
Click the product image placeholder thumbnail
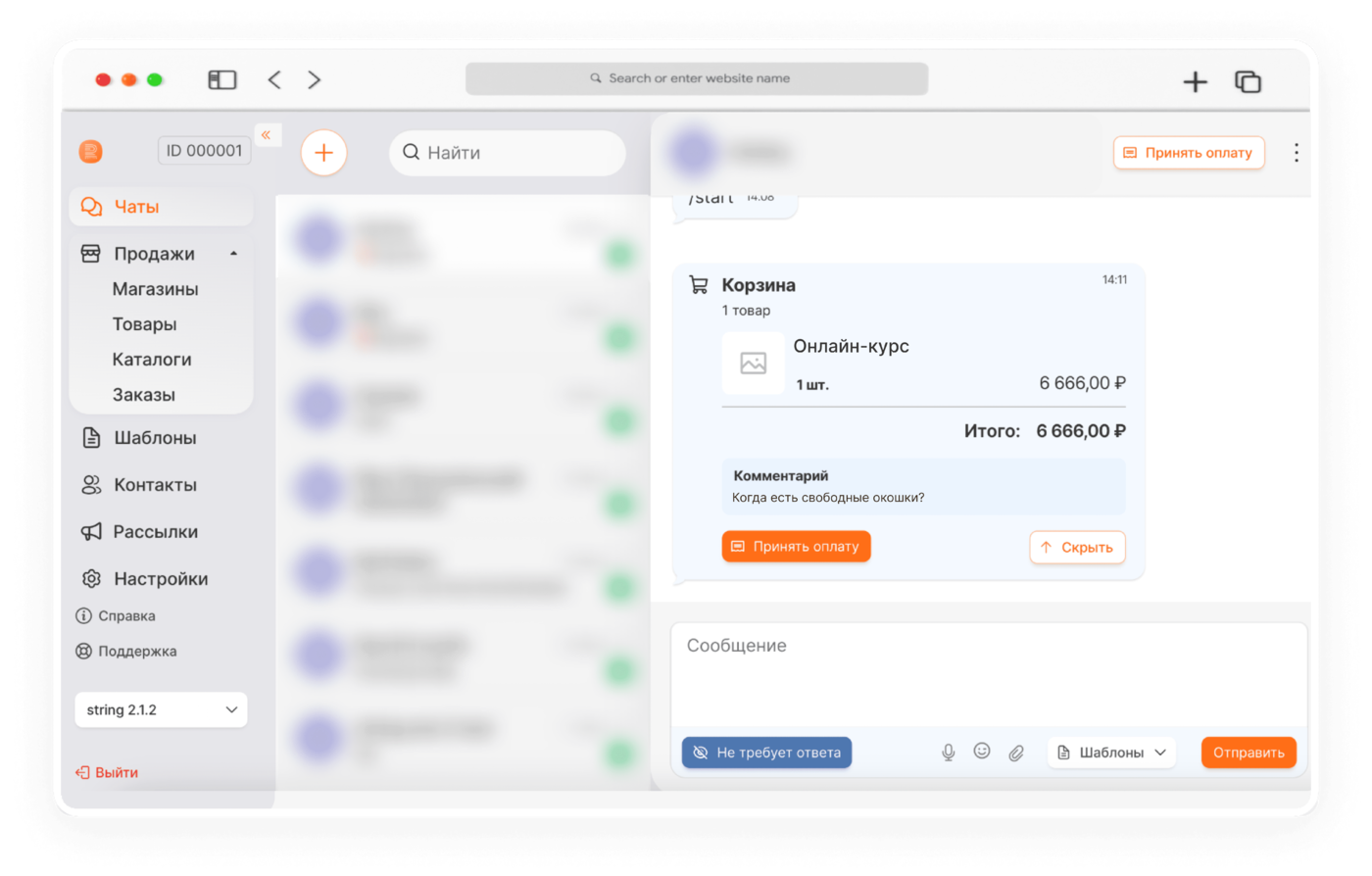[x=753, y=364]
